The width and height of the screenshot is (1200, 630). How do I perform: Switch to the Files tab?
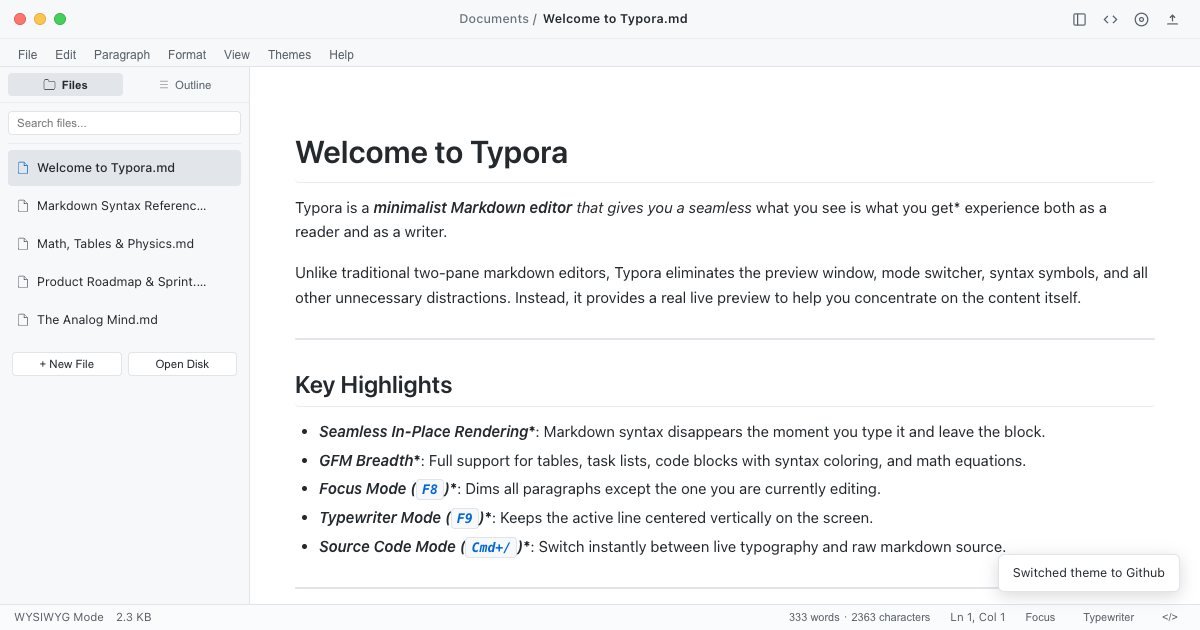(x=66, y=85)
